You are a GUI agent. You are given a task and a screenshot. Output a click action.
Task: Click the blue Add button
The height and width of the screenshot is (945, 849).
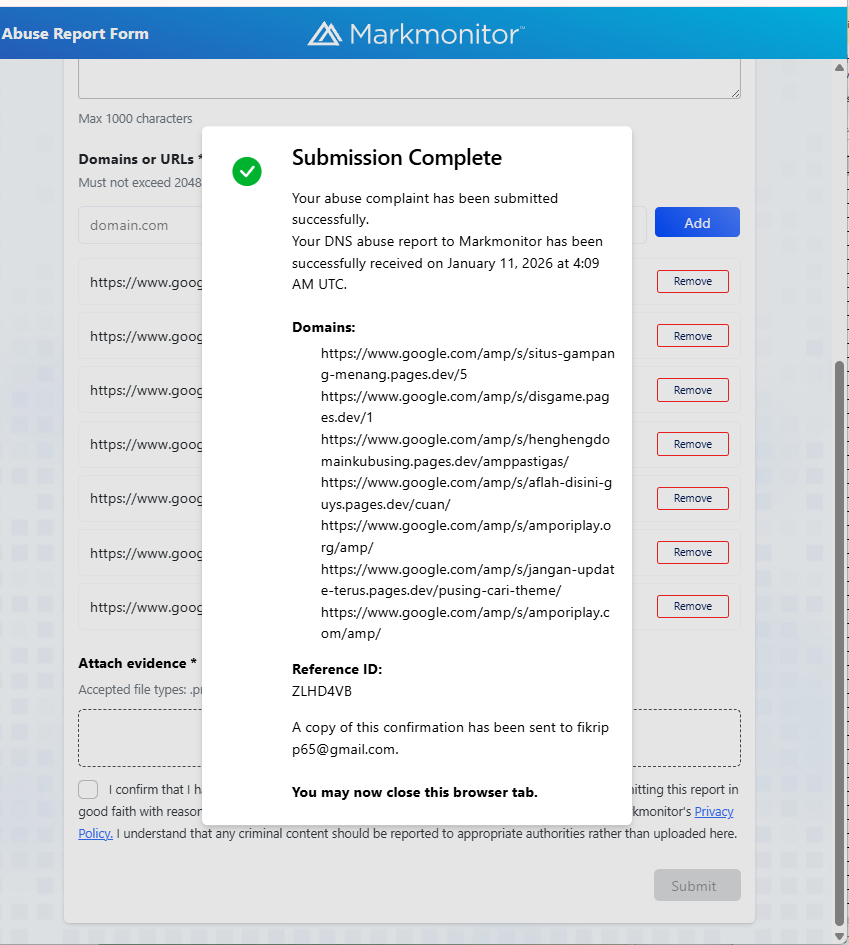point(697,222)
